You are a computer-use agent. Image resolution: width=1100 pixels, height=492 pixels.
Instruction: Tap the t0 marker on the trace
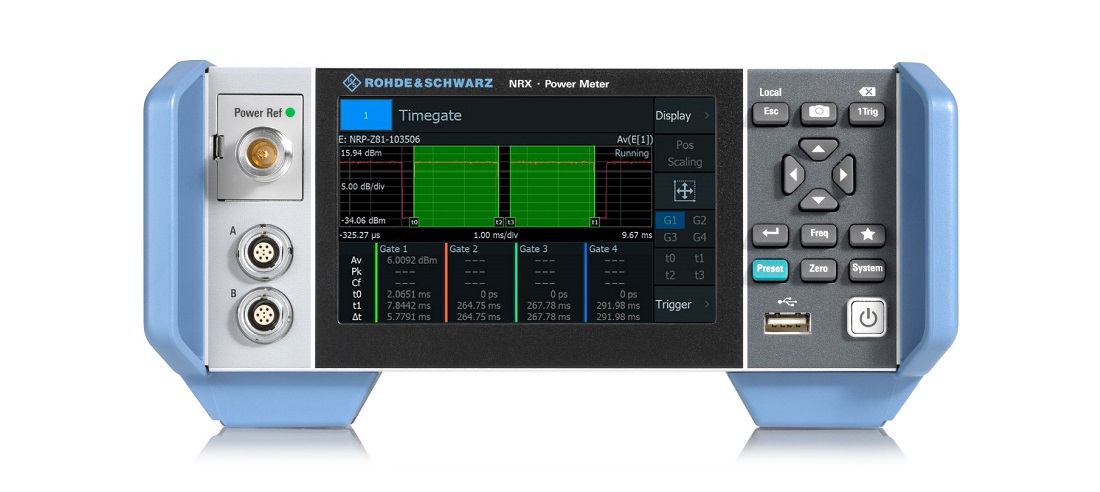pyautogui.click(x=414, y=222)
